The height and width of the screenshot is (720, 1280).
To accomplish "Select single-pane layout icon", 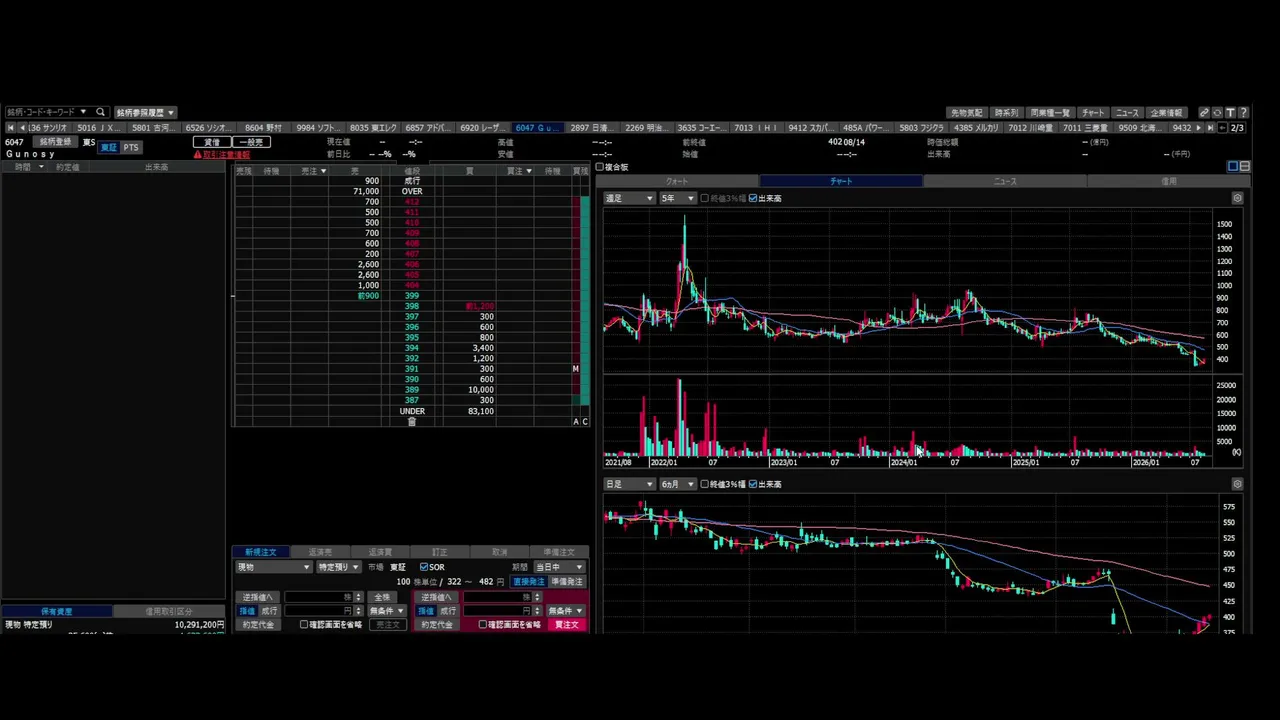I will (x=1233, y=166).
